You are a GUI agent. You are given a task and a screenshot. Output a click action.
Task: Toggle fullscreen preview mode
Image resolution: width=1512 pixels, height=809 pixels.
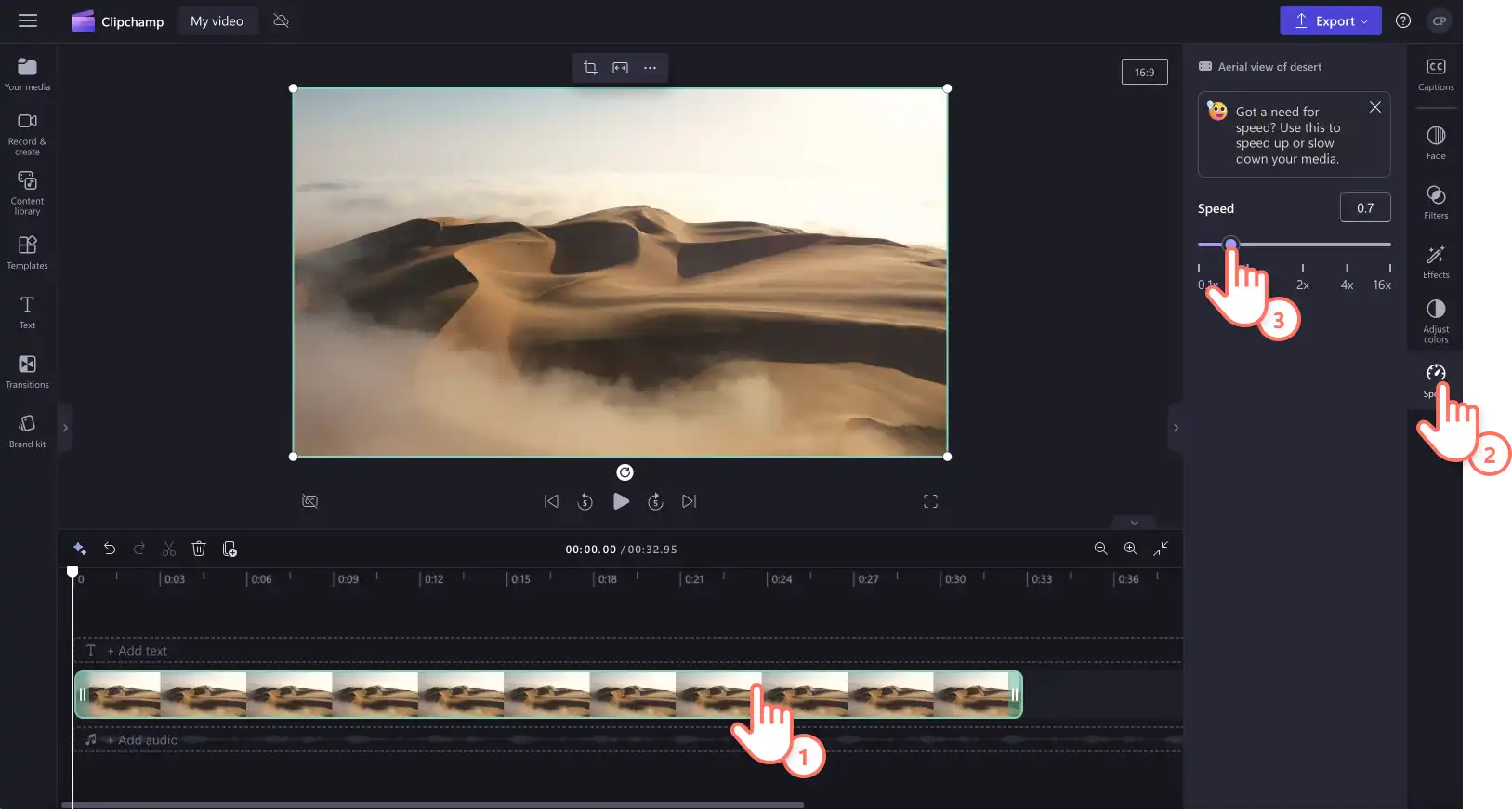coord(930,501)
